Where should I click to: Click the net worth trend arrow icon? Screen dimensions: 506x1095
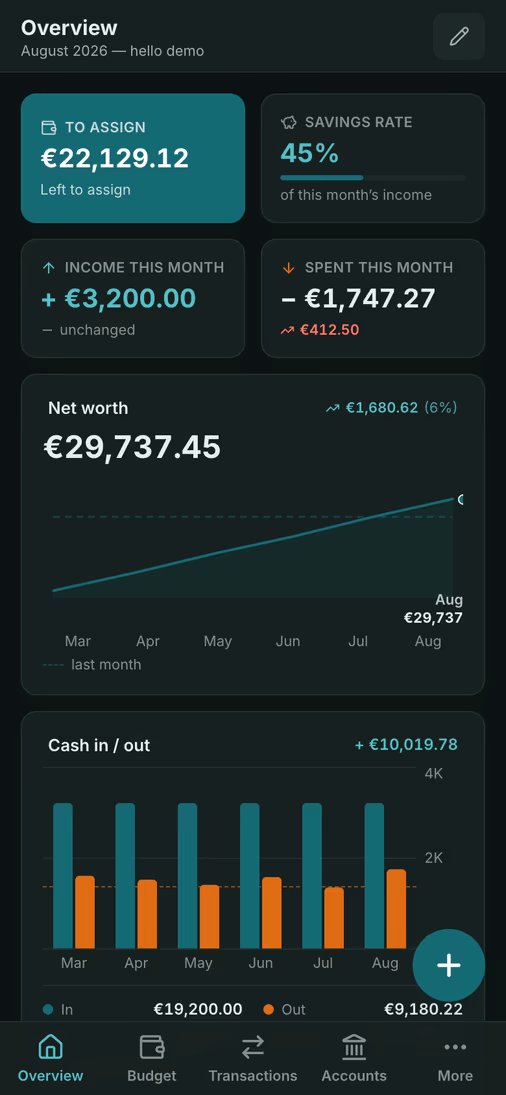tap(332, 408)
